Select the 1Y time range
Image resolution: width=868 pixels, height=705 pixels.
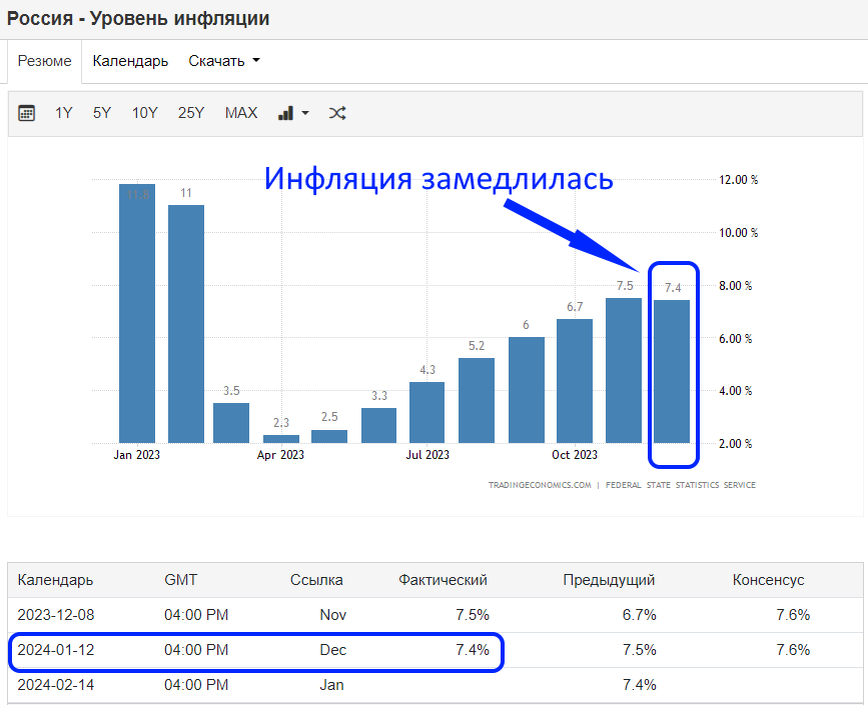64,113
